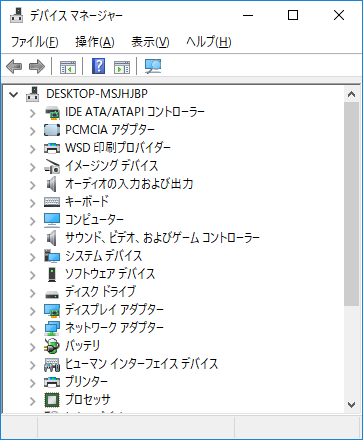The width and height of the screenshot is (363, 440).
Task: Click the blue Help question-mark toolbar icon
Action: click(98, 66)
